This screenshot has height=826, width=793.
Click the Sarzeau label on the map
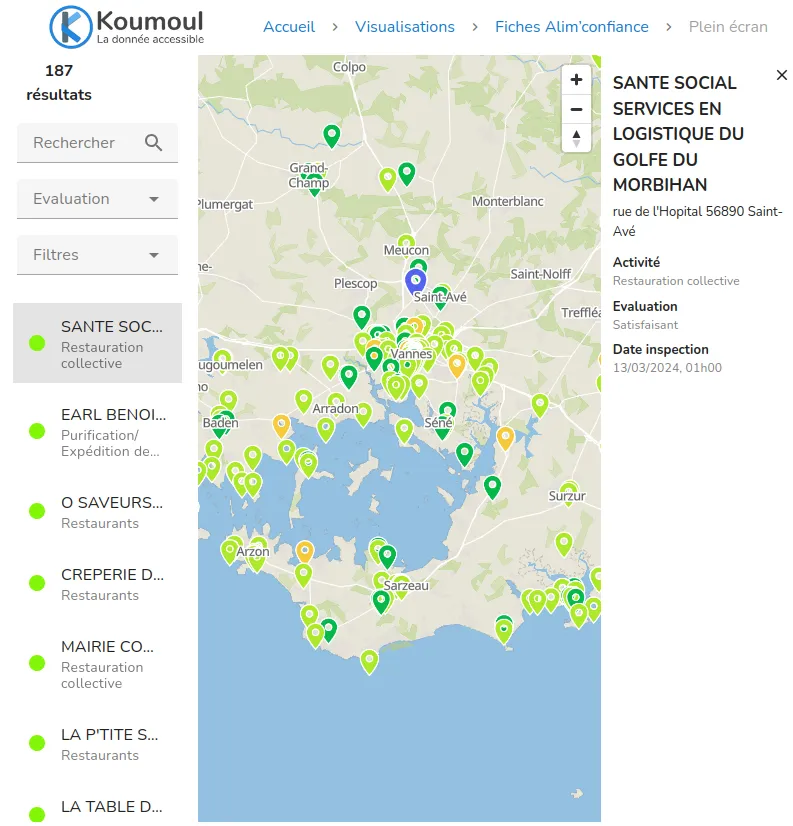[x=406, y=585]
